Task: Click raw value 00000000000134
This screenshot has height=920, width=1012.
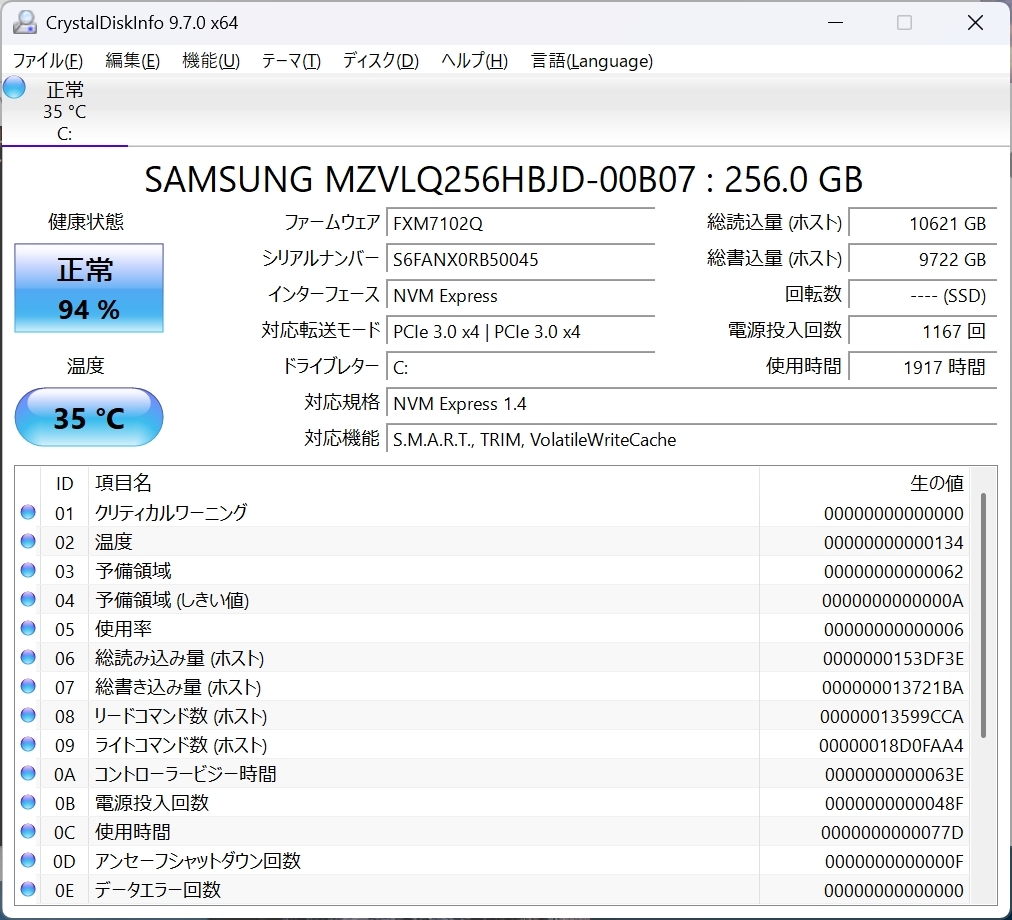Action: coord(894,542)
